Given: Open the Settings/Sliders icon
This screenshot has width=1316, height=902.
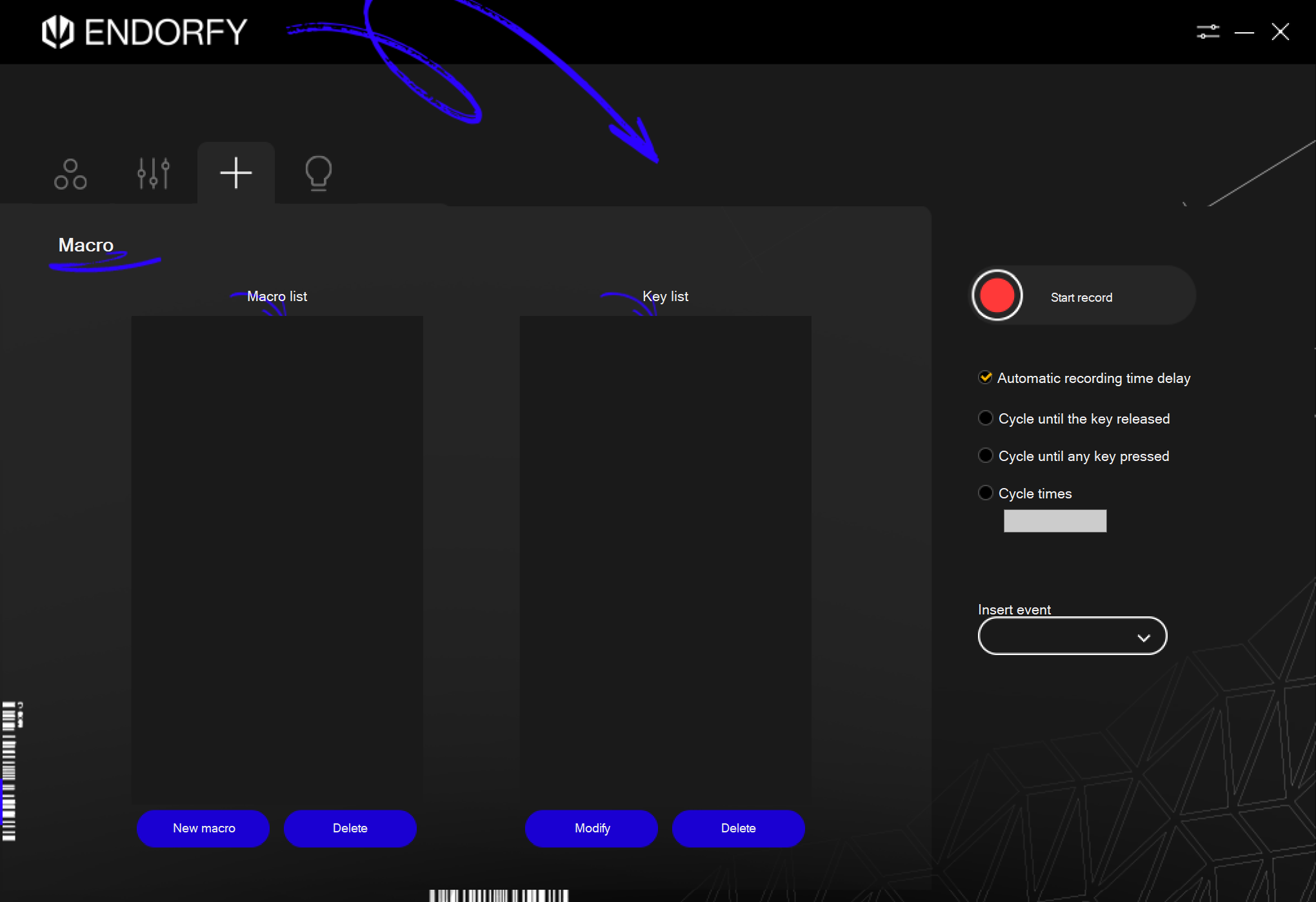Looking at the screenshot, I should 153,172.
